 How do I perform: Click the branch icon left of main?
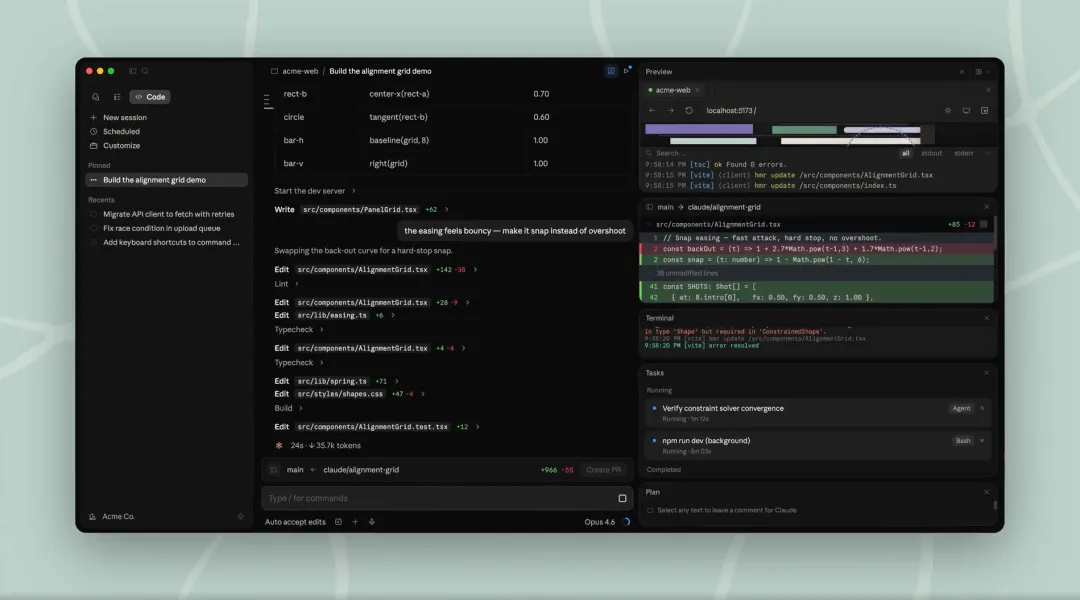click(x=273, y=470)
